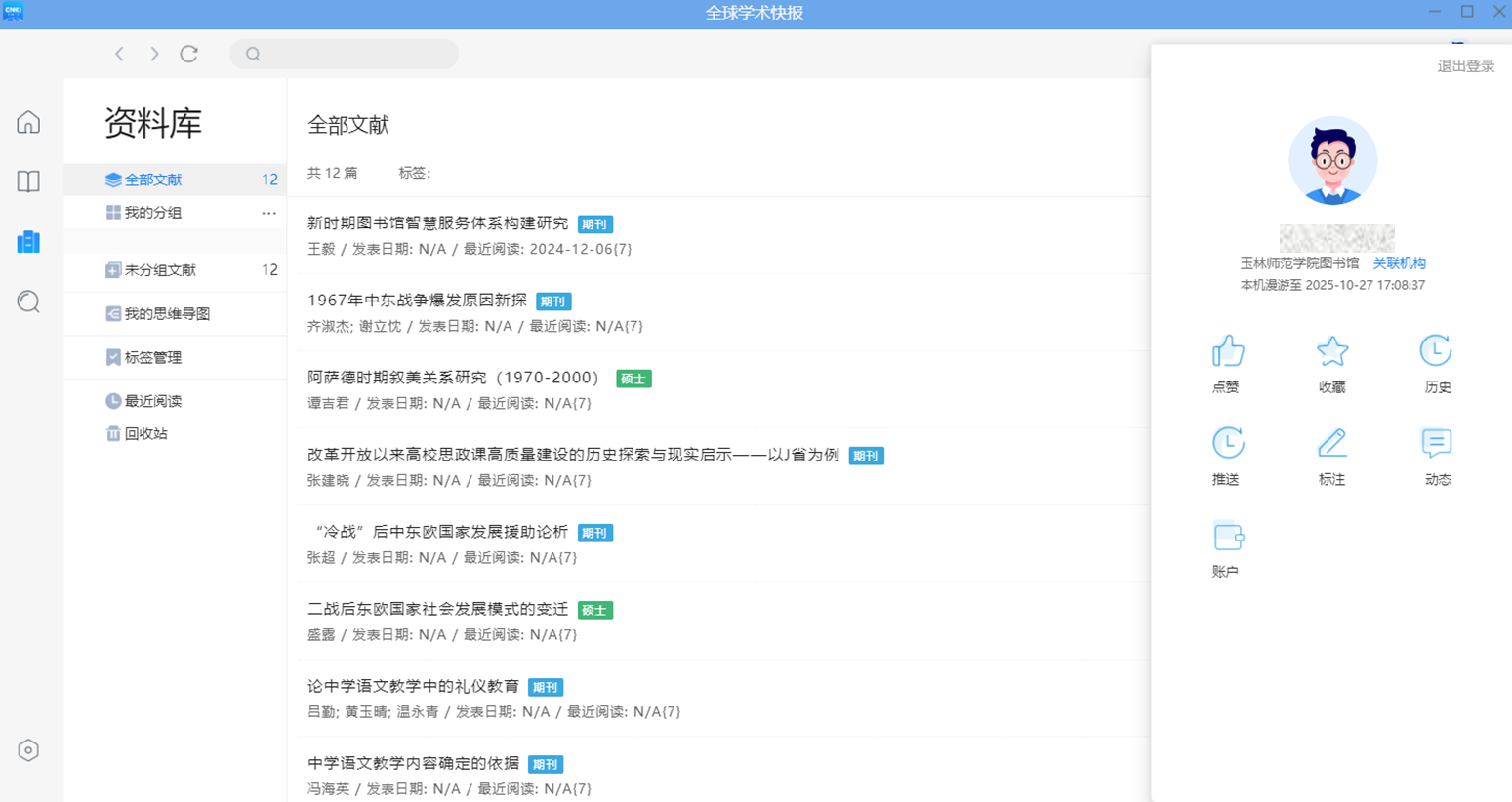Open 动态 message icon
The width and height of the screenshot is (1512, 802).
(x=1436, y=443)
